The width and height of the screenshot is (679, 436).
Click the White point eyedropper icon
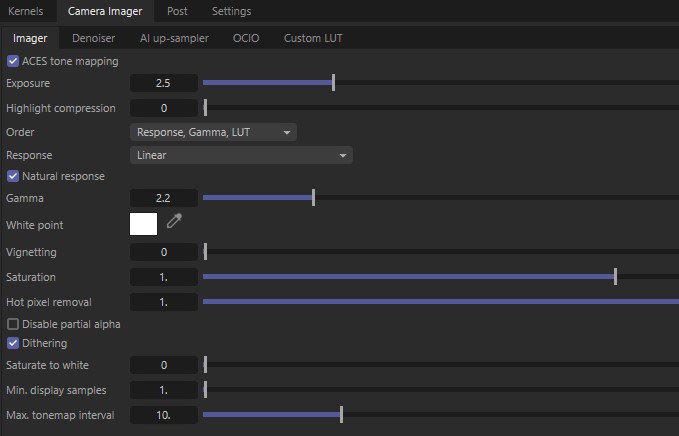(174, 223)
